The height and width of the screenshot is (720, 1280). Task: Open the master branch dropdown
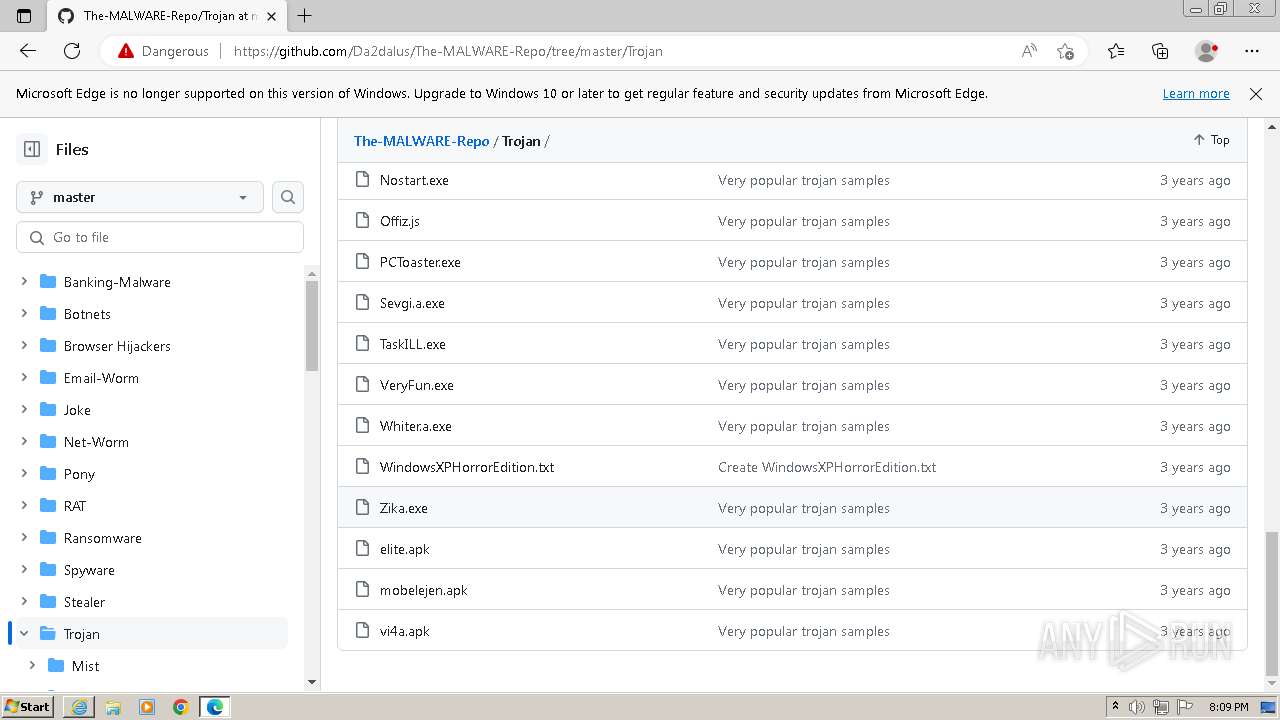click(x=140, y=197)
